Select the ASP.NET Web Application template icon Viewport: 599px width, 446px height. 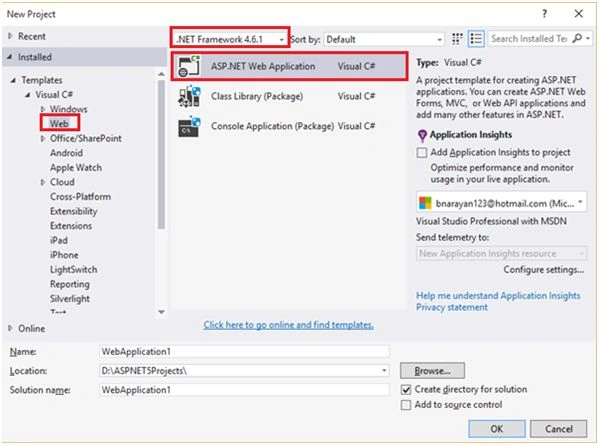point(189,66)
